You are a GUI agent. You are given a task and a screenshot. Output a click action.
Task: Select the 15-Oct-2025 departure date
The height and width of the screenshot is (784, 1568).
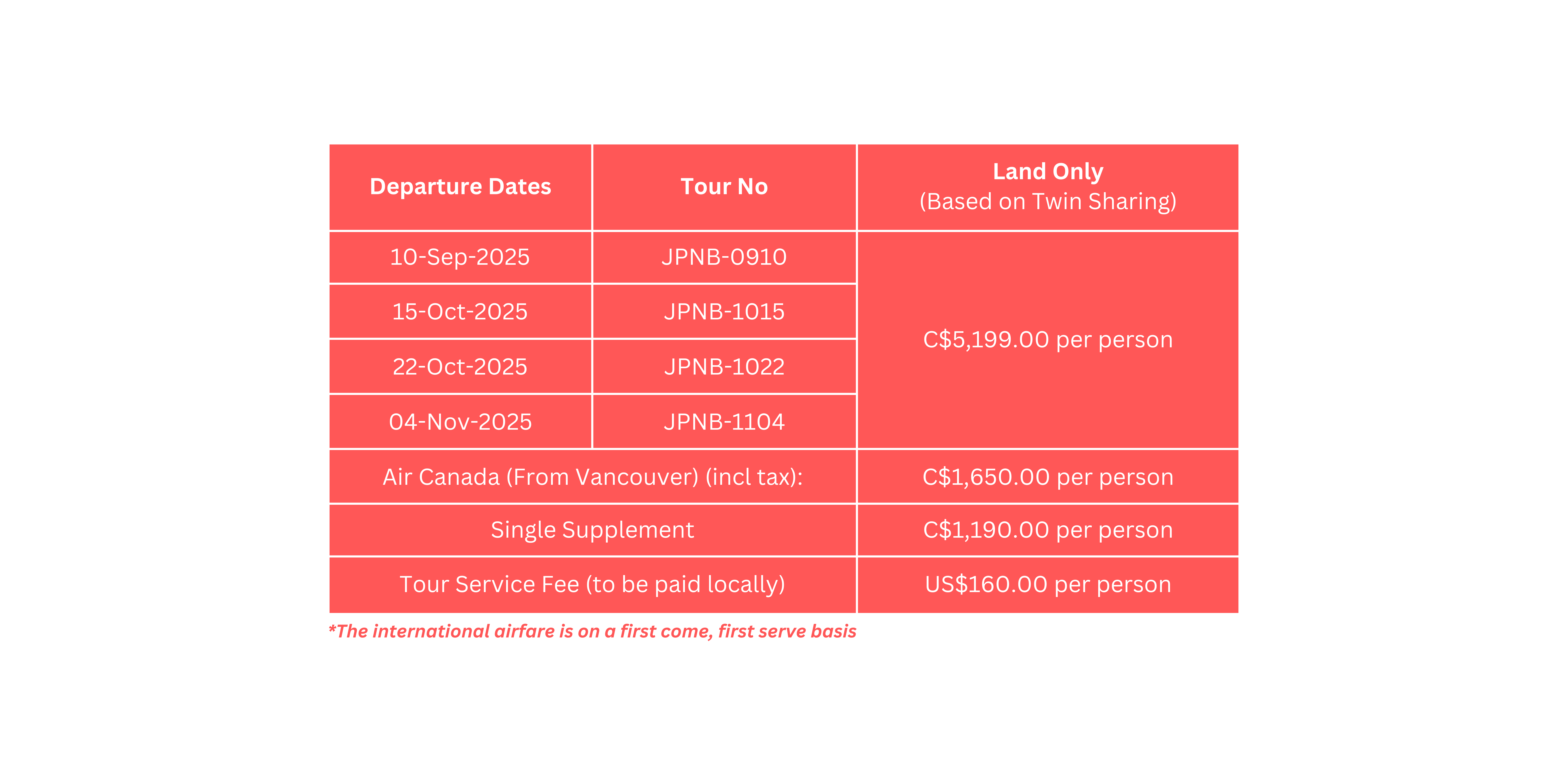pos(460,312)
